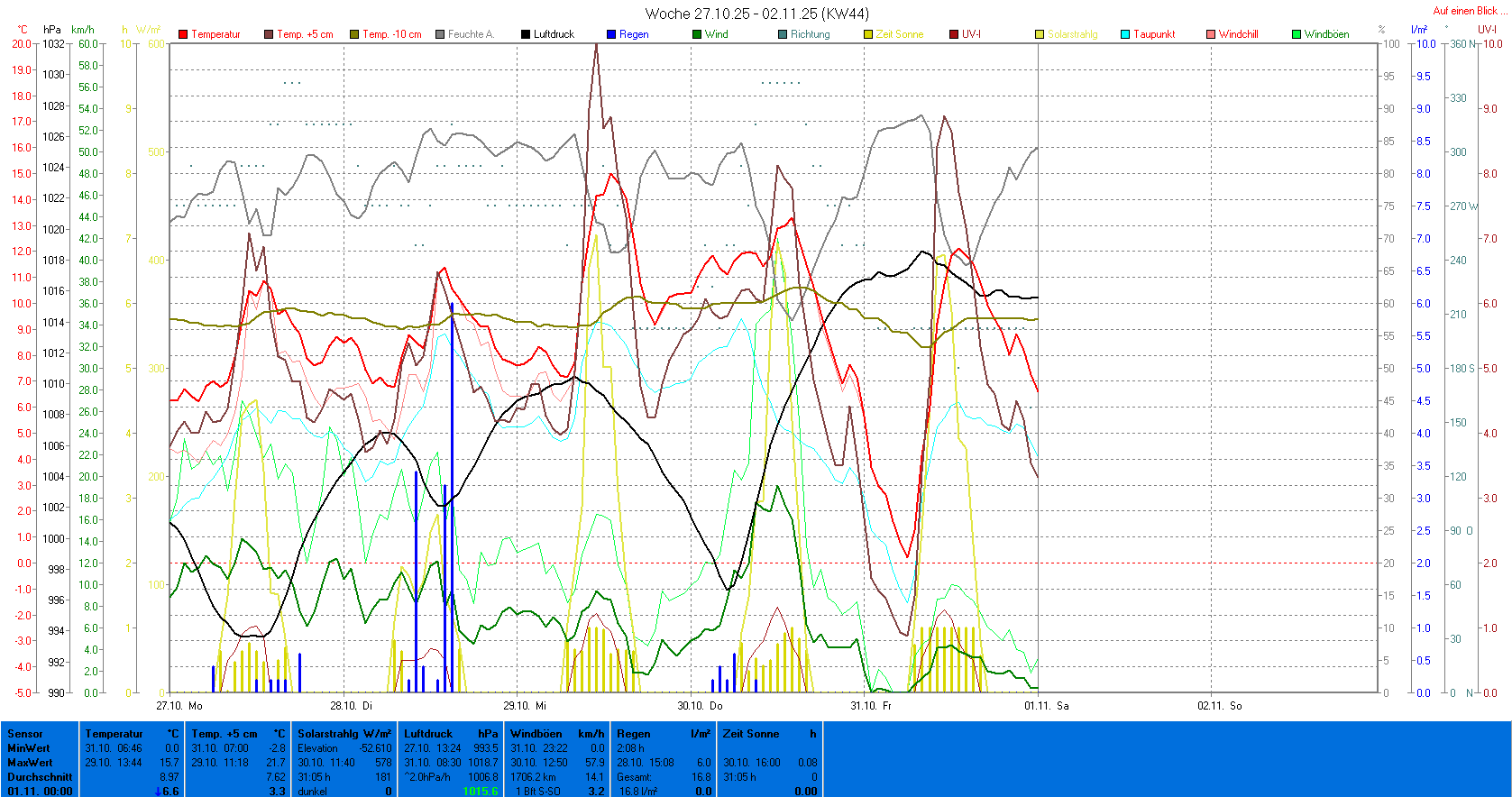
Task: Click the chart title Woche 27.10.25 - 02.11.25
Action: tap(756, 14)
